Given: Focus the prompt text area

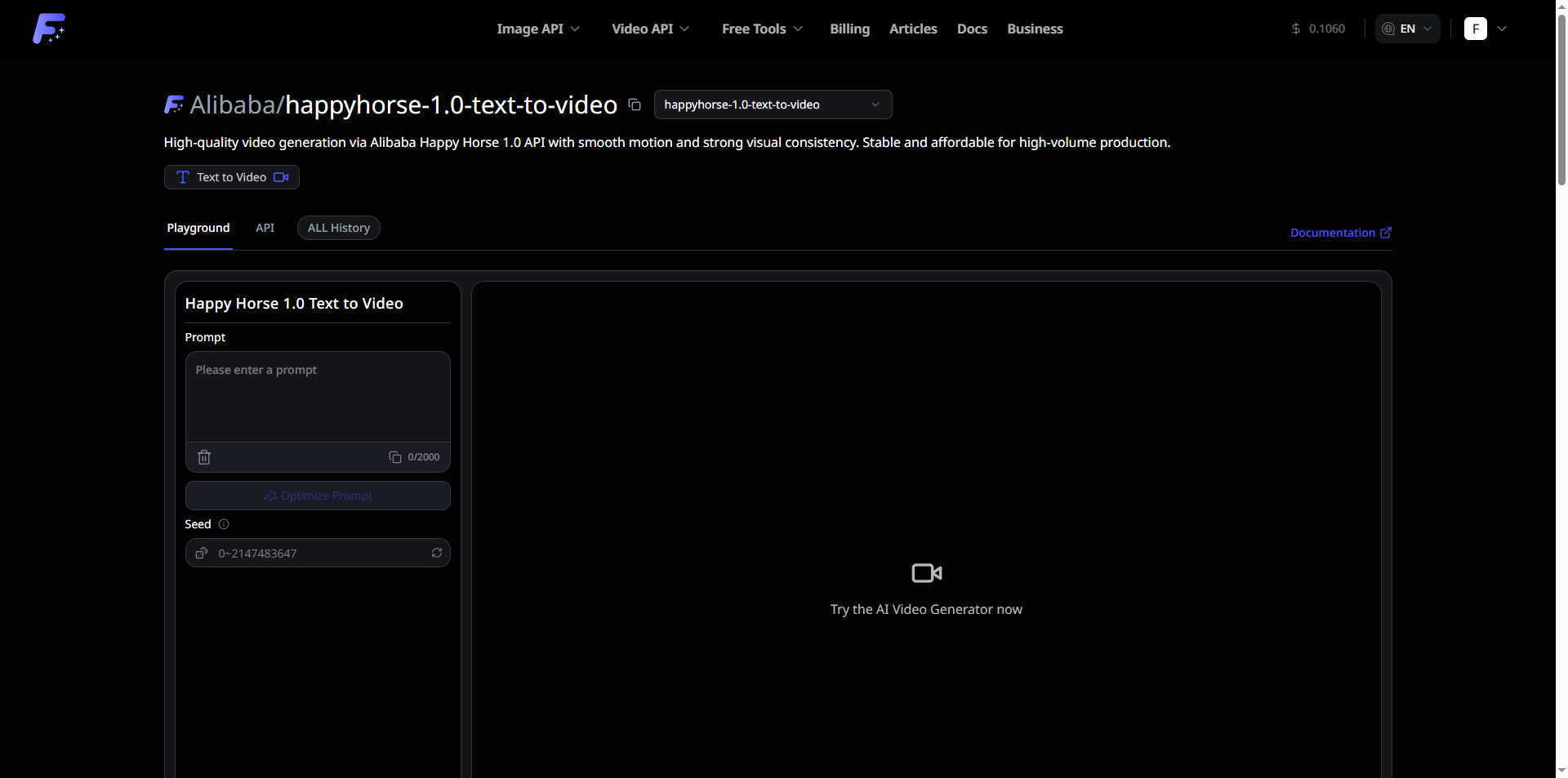Looking at the screenshot, I should [318, 397].
